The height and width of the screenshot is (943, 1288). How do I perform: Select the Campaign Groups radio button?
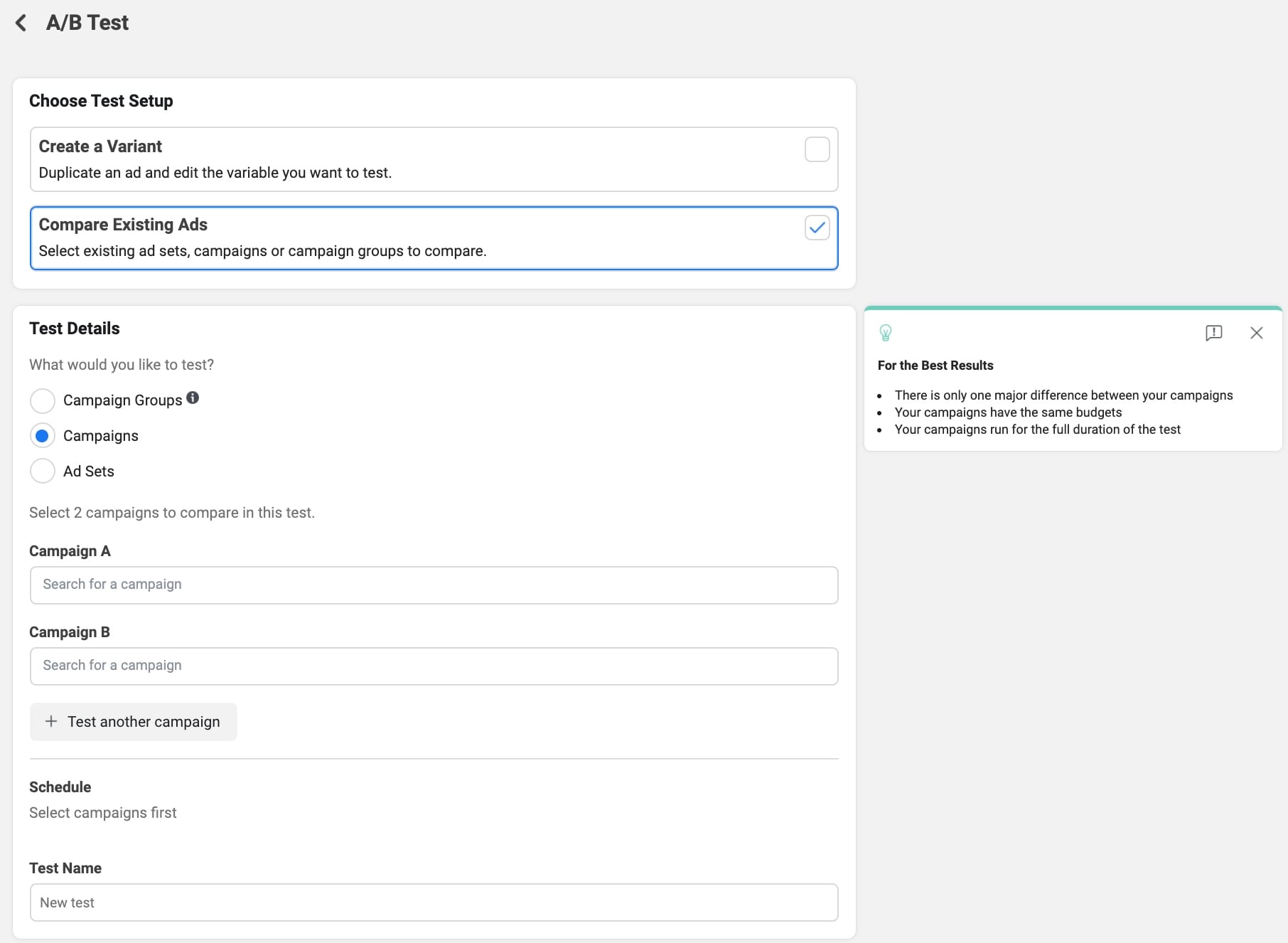[x=43, y=400]
